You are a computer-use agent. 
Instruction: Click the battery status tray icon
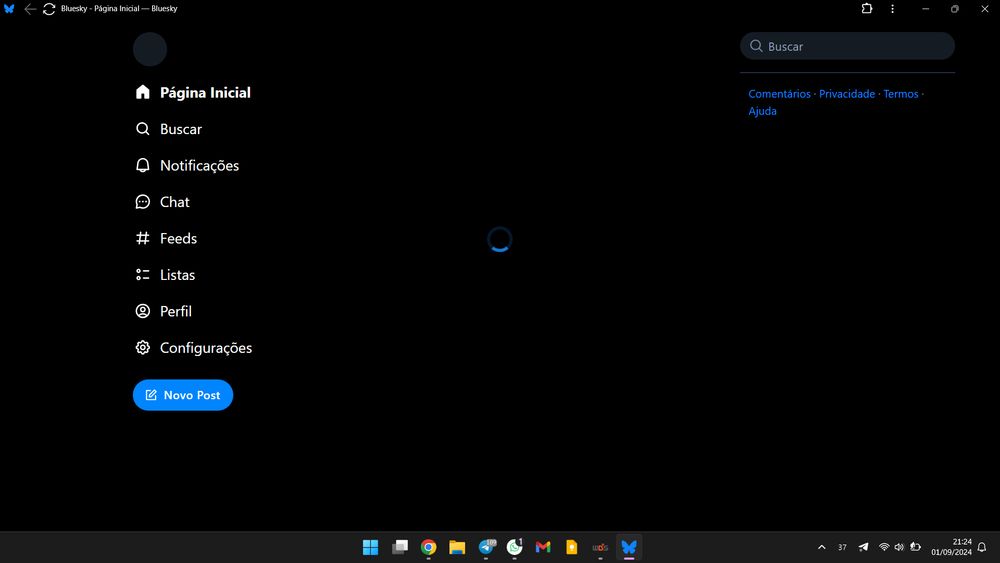pyautogui.click(x=915, y=547)
